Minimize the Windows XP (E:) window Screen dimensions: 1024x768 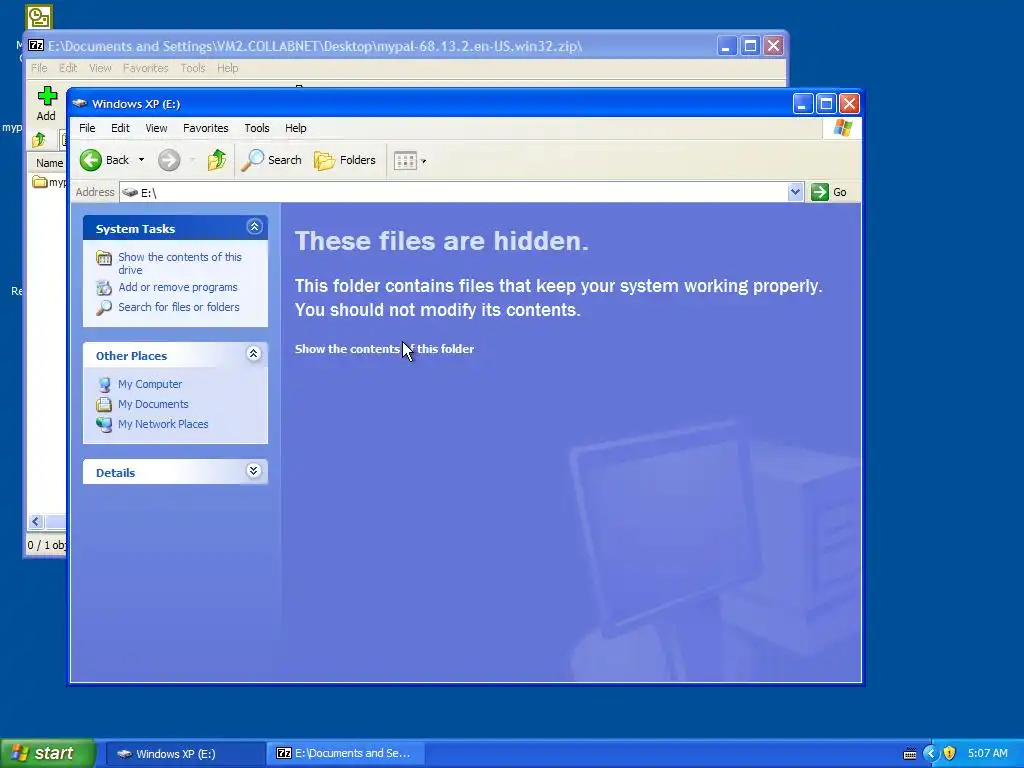803,103
